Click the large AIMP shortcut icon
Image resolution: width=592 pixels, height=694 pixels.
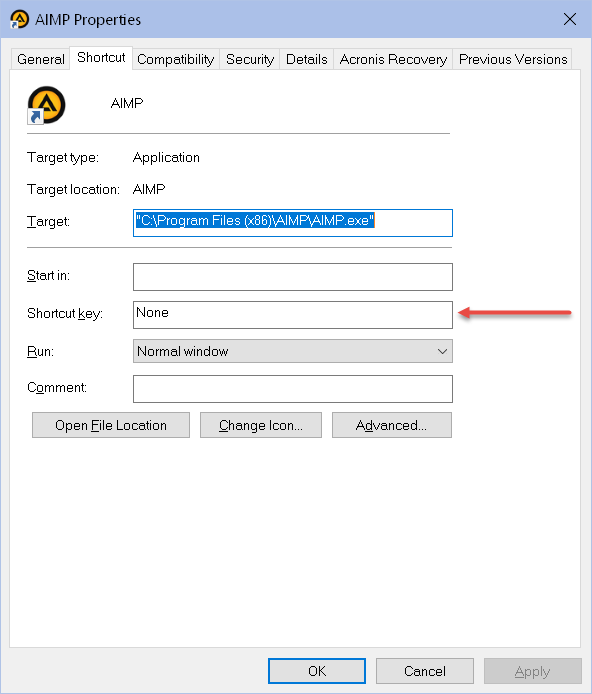point(46,105)
